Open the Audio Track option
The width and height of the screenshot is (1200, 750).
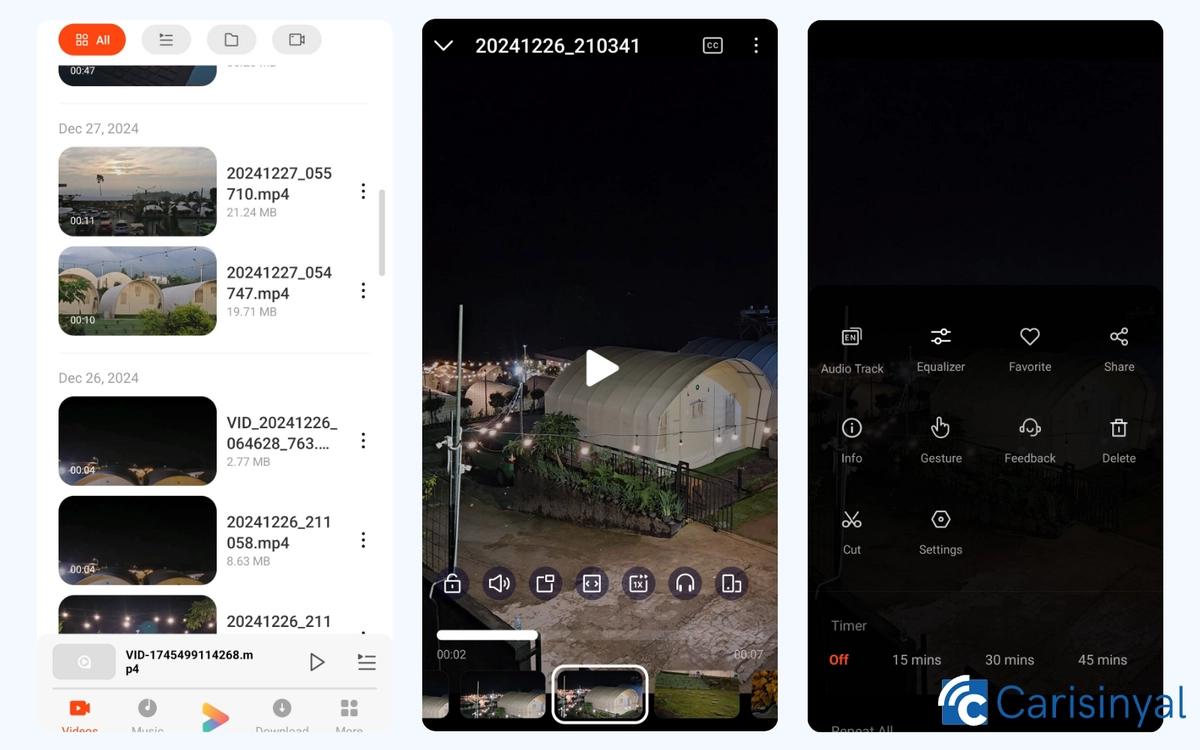[x=852, y=350]
